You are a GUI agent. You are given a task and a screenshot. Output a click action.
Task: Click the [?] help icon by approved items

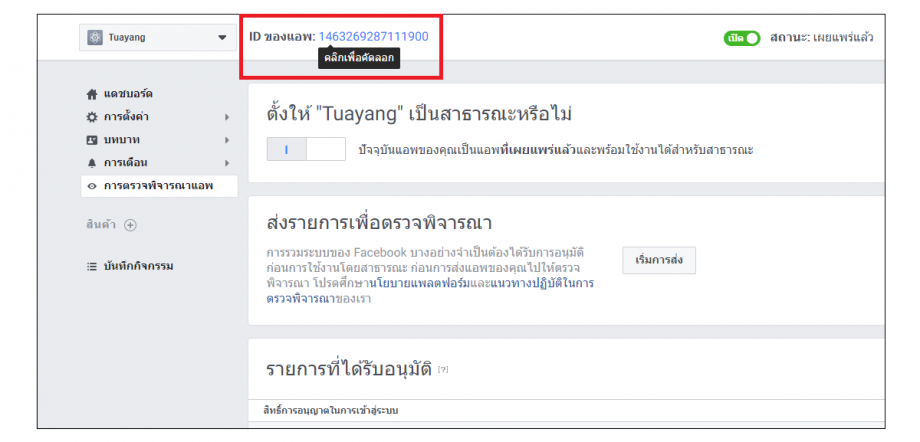tap(443, 370)
